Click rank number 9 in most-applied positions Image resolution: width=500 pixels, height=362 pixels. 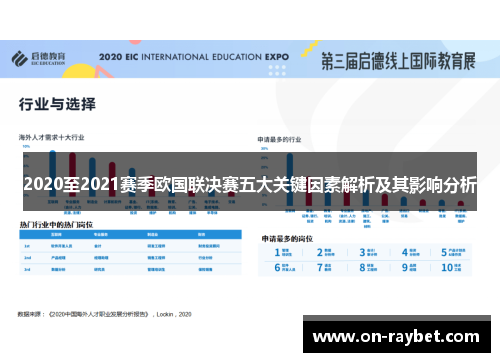(405, 267)
